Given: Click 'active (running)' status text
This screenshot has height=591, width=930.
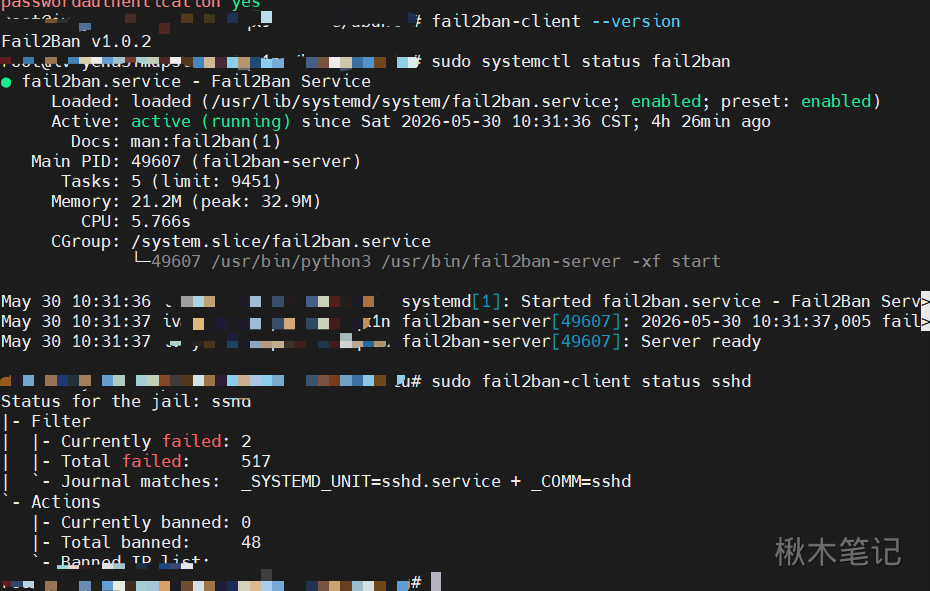Looking at the screenshot, I should [211, 122].
